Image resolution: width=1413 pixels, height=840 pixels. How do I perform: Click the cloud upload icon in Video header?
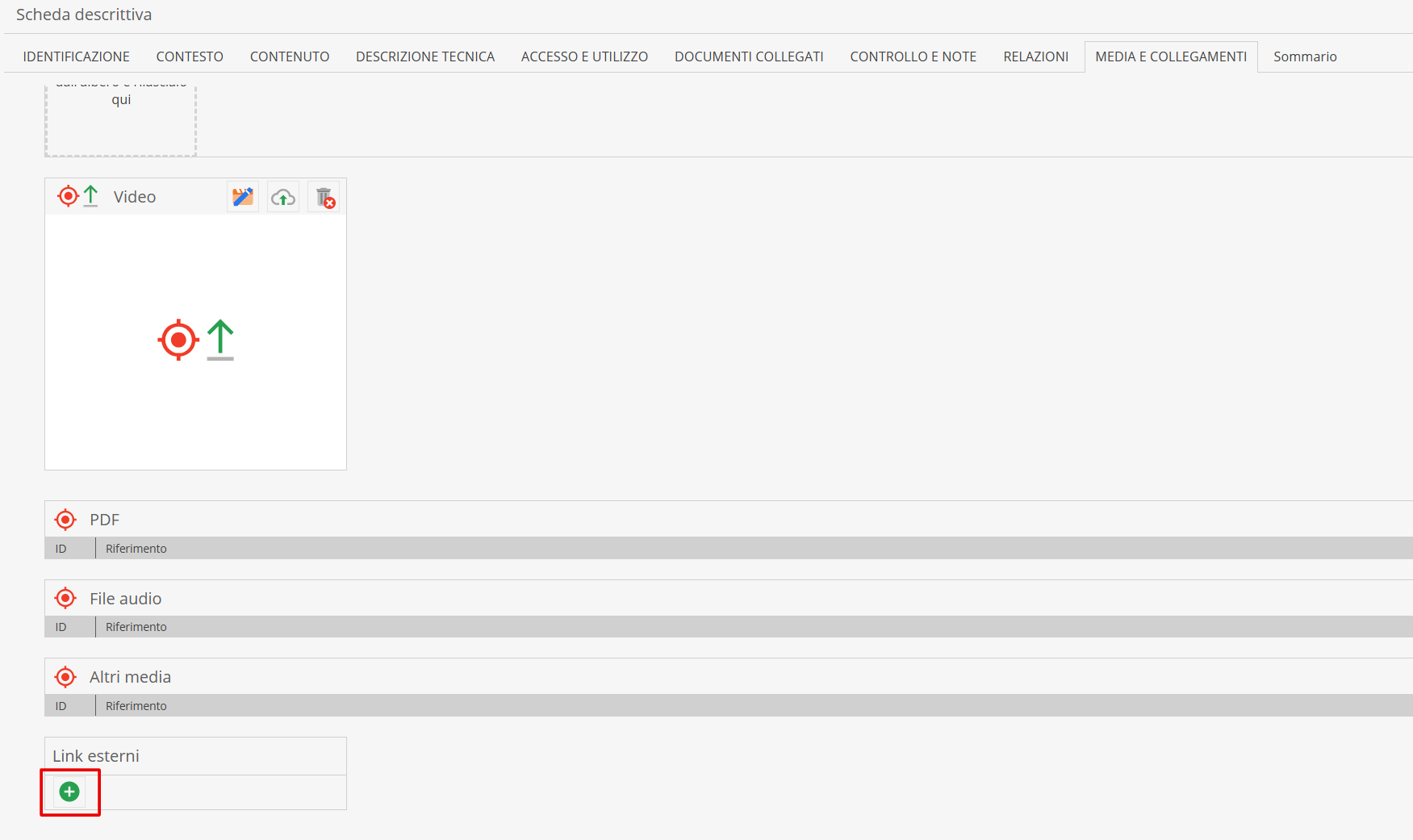coord(283,197)
